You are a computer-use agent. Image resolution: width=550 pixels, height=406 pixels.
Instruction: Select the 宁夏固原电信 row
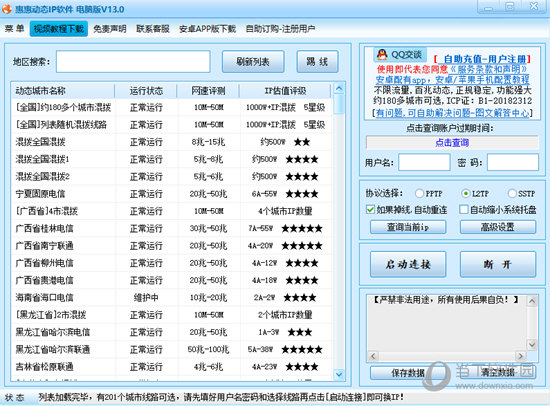tap(172, 194)
